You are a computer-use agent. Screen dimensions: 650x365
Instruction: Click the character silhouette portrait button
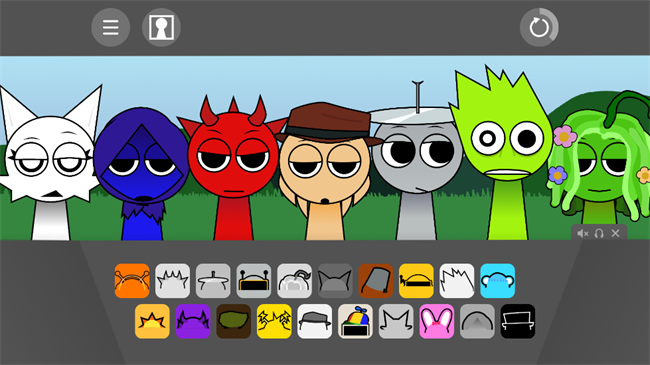161,27
